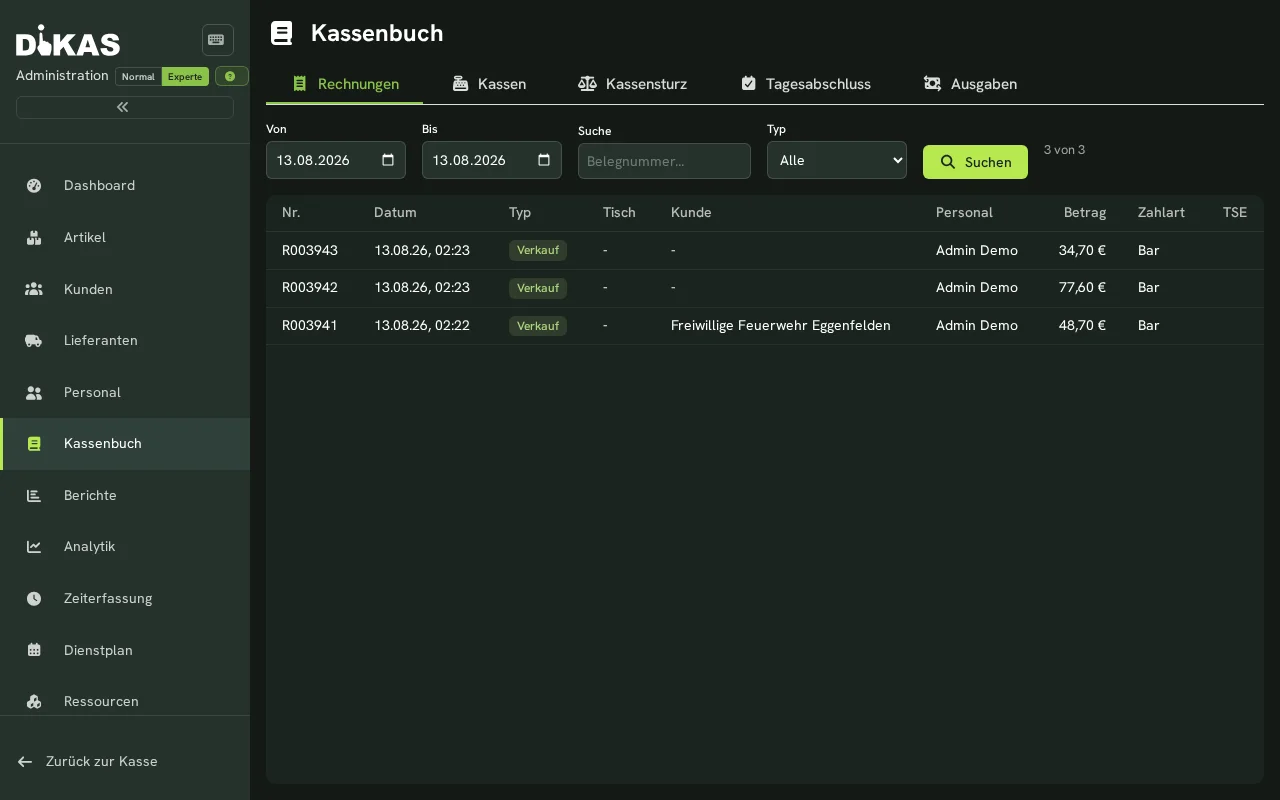Screen dimensions: 1280x800
Task: Click the Analytik line graph icon
Action: pyautogui.click(x=34, y=546)
